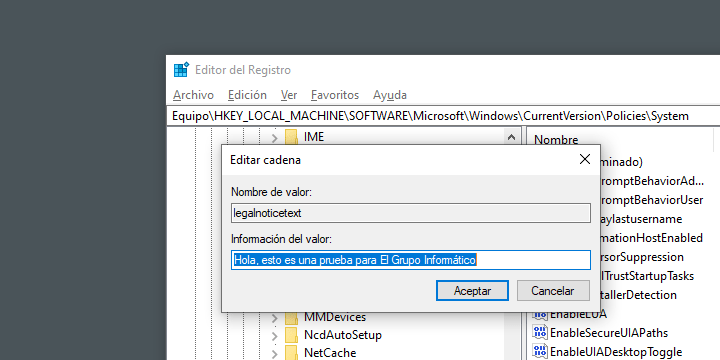The width and height of the screenshot is (720, 360).
Task: Select the EnableSecureUIAPaths value icon
Action: point(540,332)
